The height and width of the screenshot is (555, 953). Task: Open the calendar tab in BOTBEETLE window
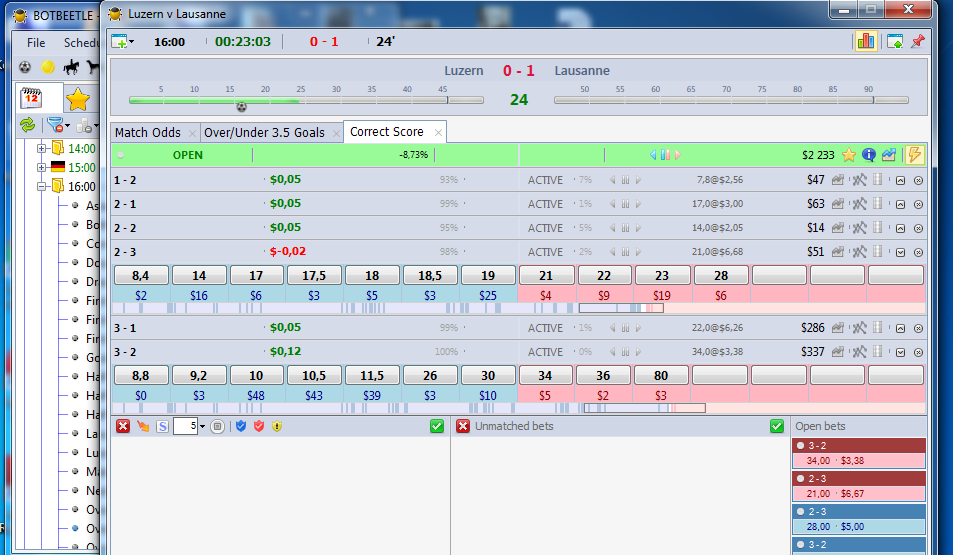point(31,98)
